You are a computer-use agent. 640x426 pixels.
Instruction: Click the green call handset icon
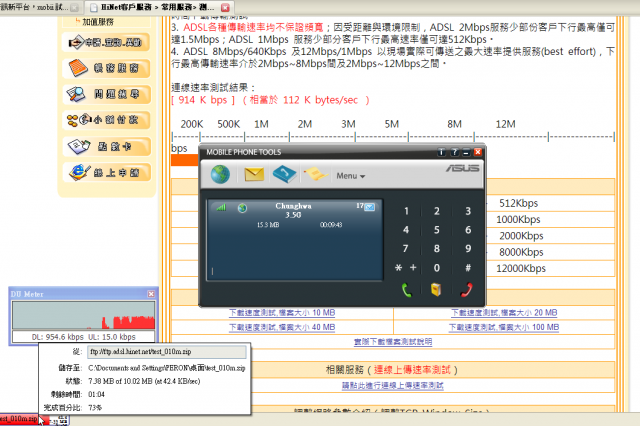pyautogui.click(x=407, y=290)
